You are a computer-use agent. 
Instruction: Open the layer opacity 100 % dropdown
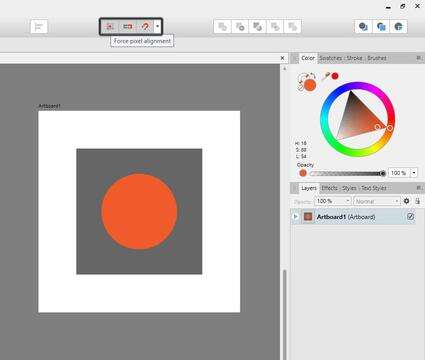[x=348, y=201]
